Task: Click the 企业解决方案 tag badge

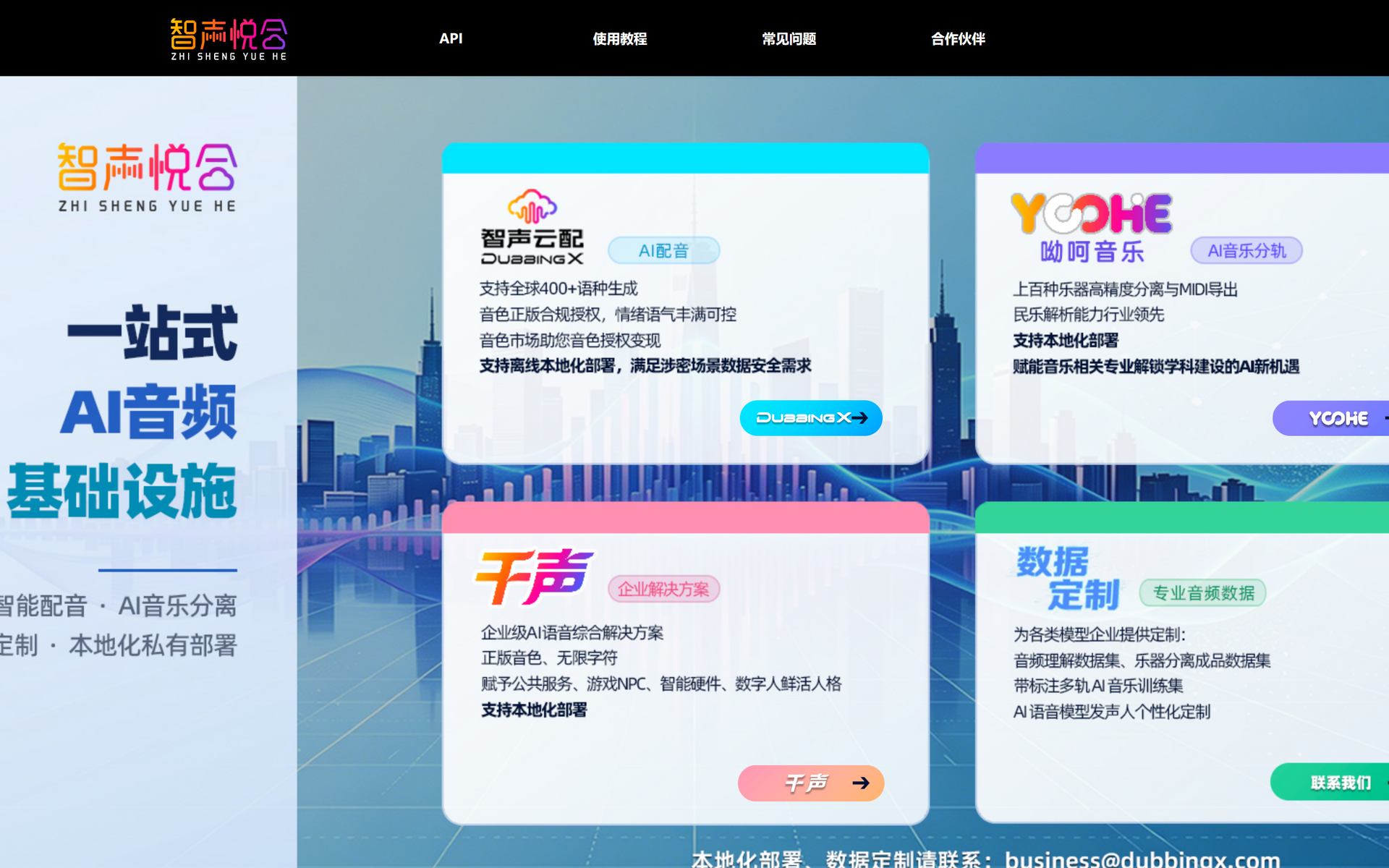Action: pyautogui.click(x=663, y=589)
